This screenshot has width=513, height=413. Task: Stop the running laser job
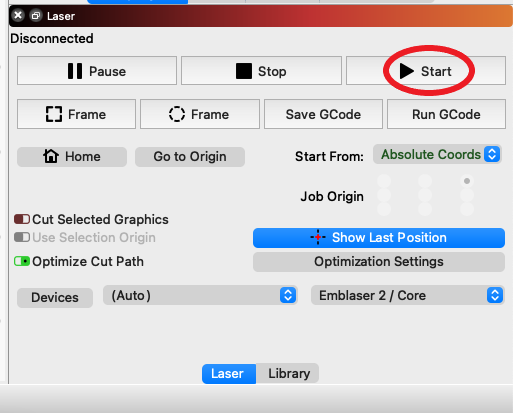pos(261,71)
